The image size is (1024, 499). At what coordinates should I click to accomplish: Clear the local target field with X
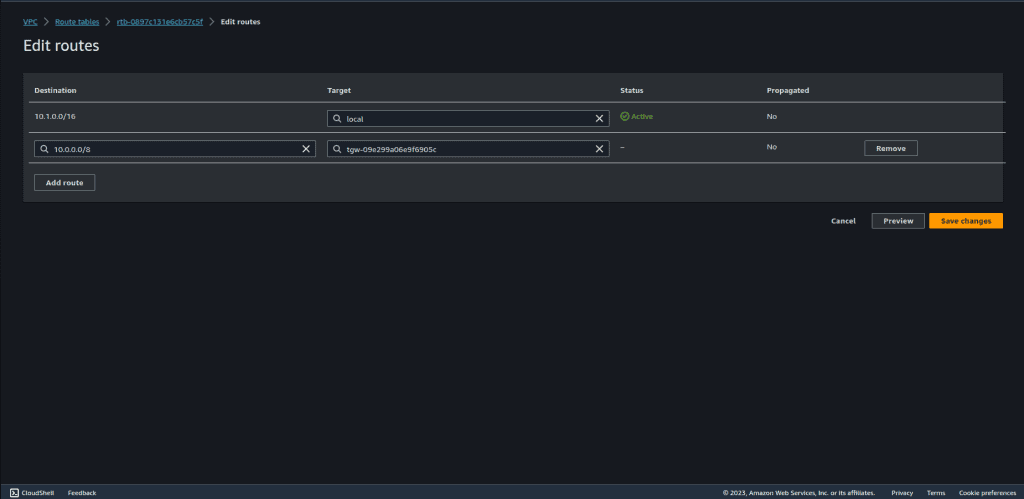599,118
